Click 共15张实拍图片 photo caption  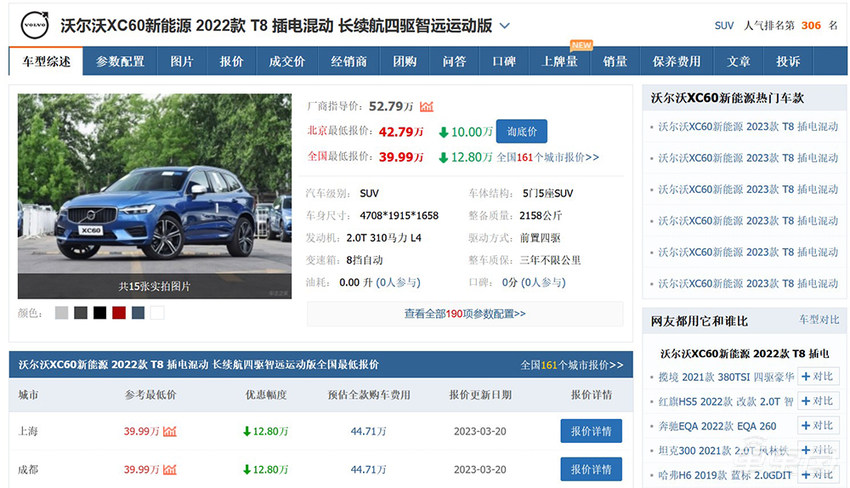pos(154,286)
